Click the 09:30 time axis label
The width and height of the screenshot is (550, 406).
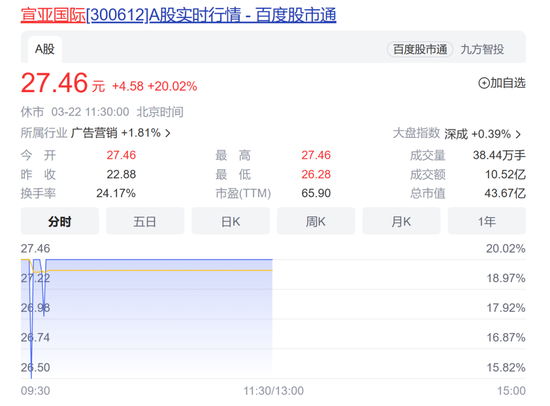tap(35, 391)
